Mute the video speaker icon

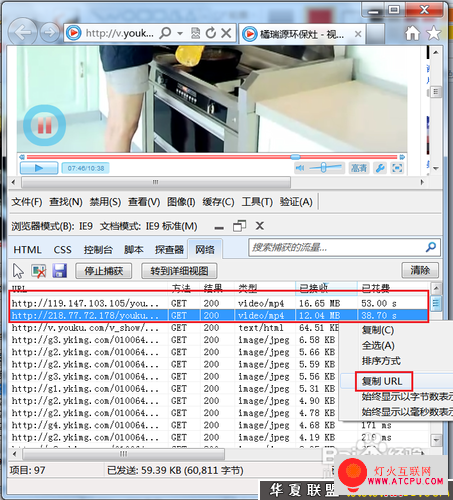tap(300, 168)
